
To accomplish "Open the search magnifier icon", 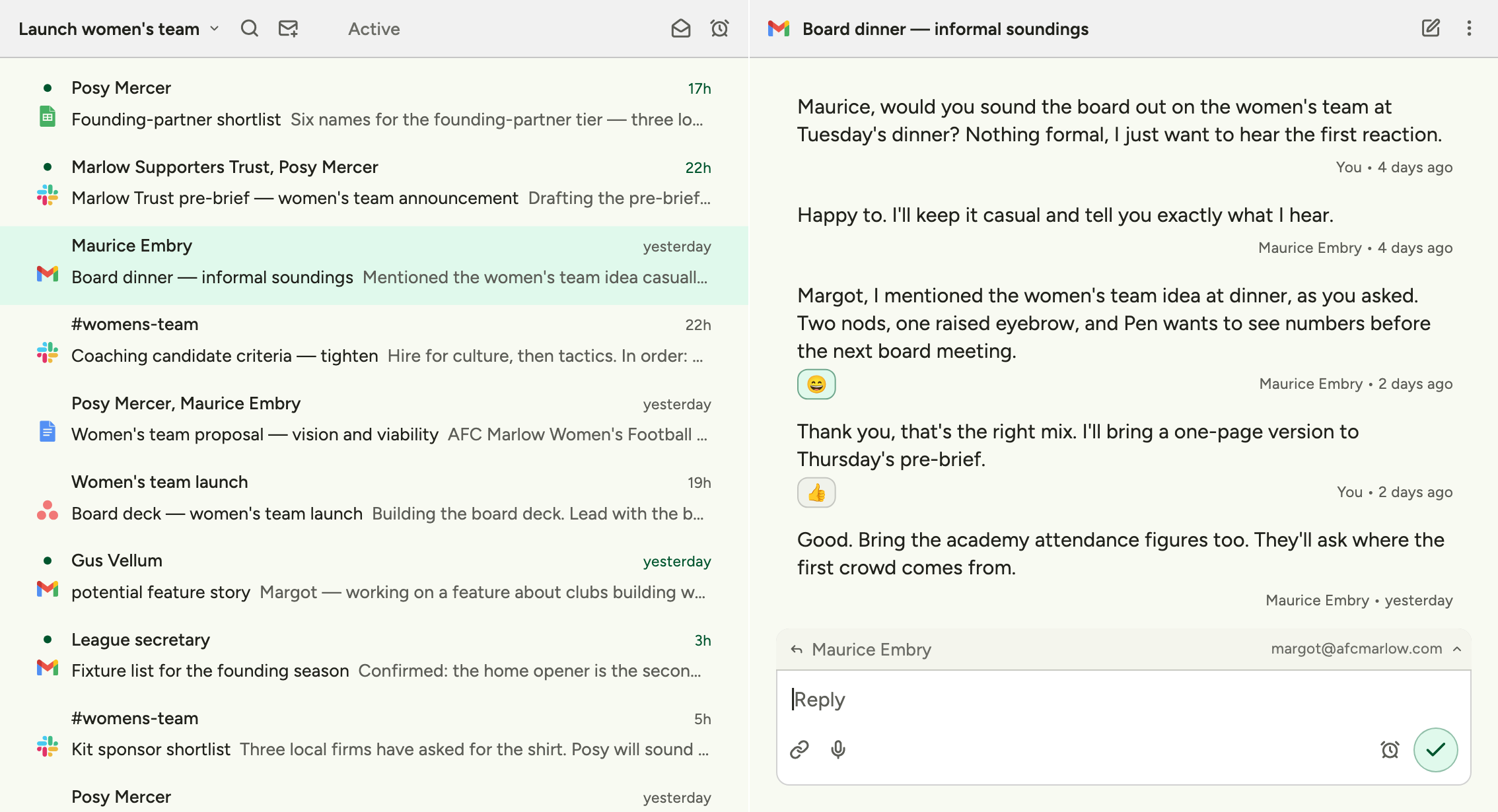I will click(249, 28).
